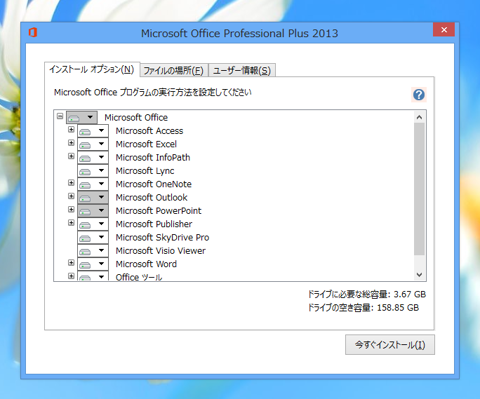
Task: Click scrollbar up arrow in feature list
Action: click(419, 117)
